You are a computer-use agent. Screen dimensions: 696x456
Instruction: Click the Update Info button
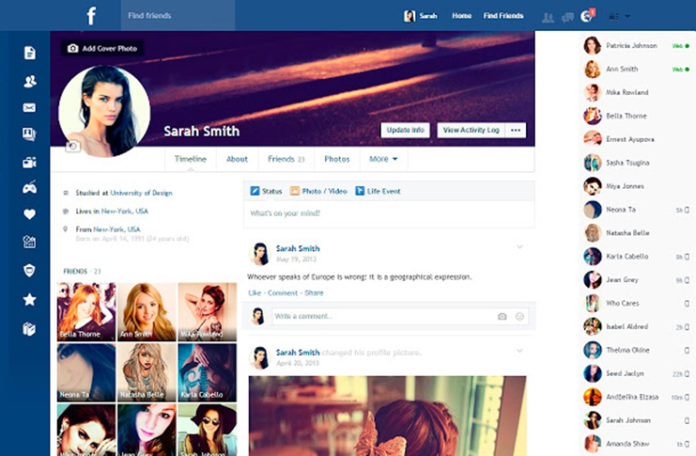tap(406, 130)
